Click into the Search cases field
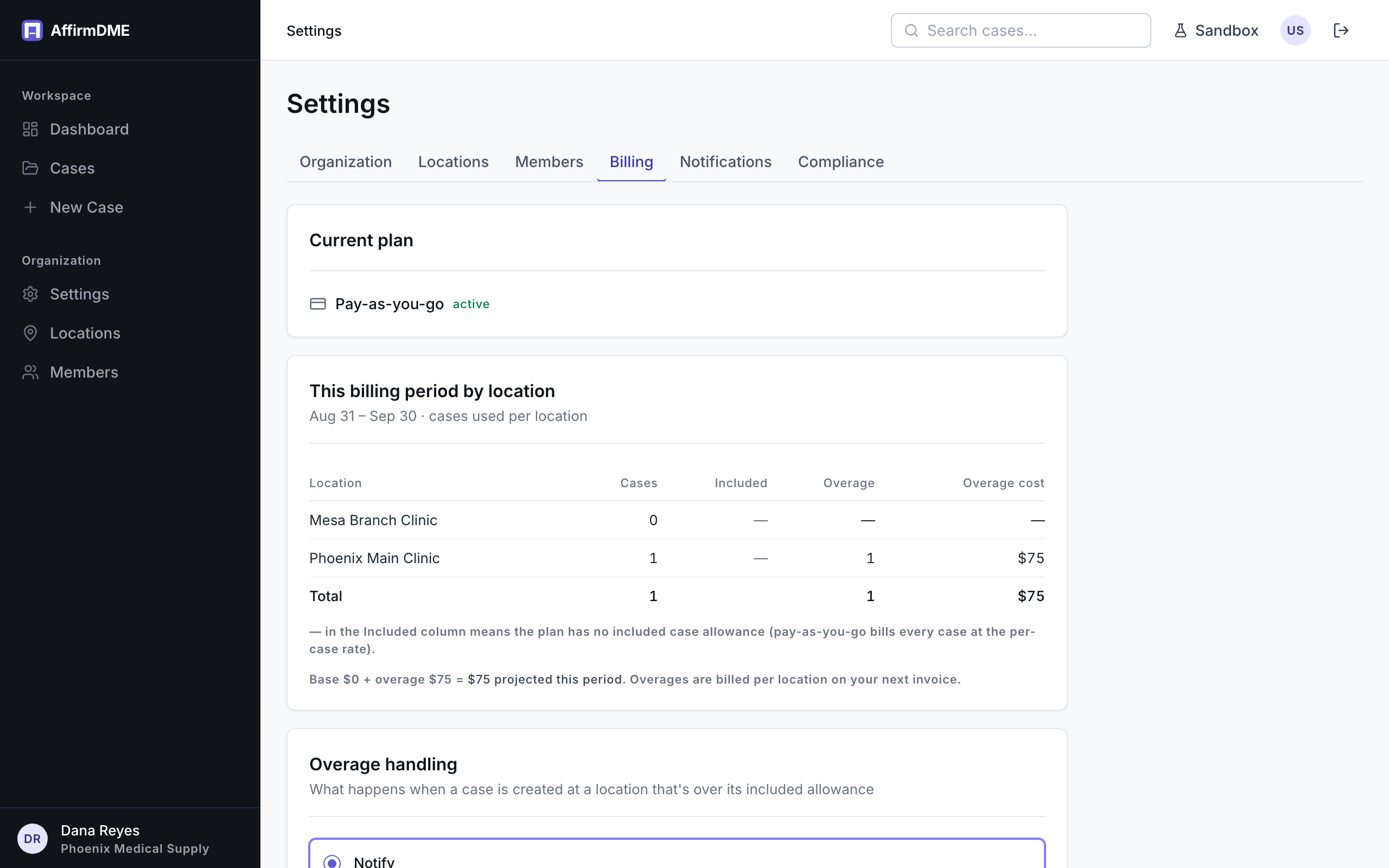The width and height of the screenshot is (1389, 868). [1021, 30]
